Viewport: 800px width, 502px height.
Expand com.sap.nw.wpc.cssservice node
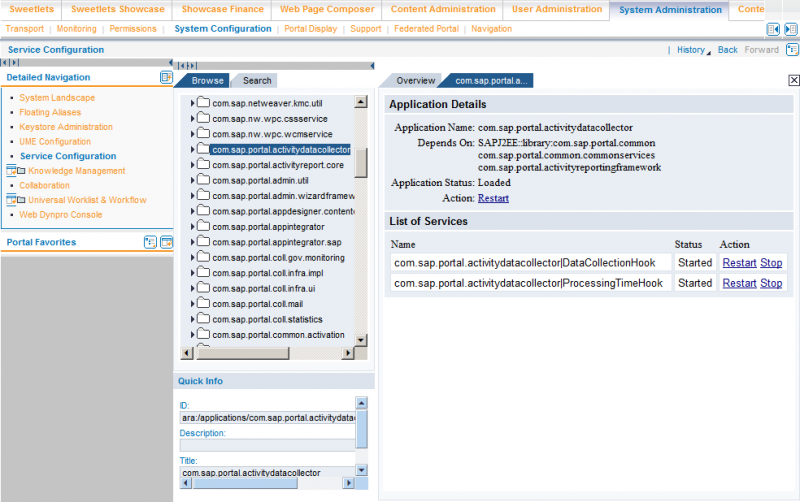coord(192,118)
